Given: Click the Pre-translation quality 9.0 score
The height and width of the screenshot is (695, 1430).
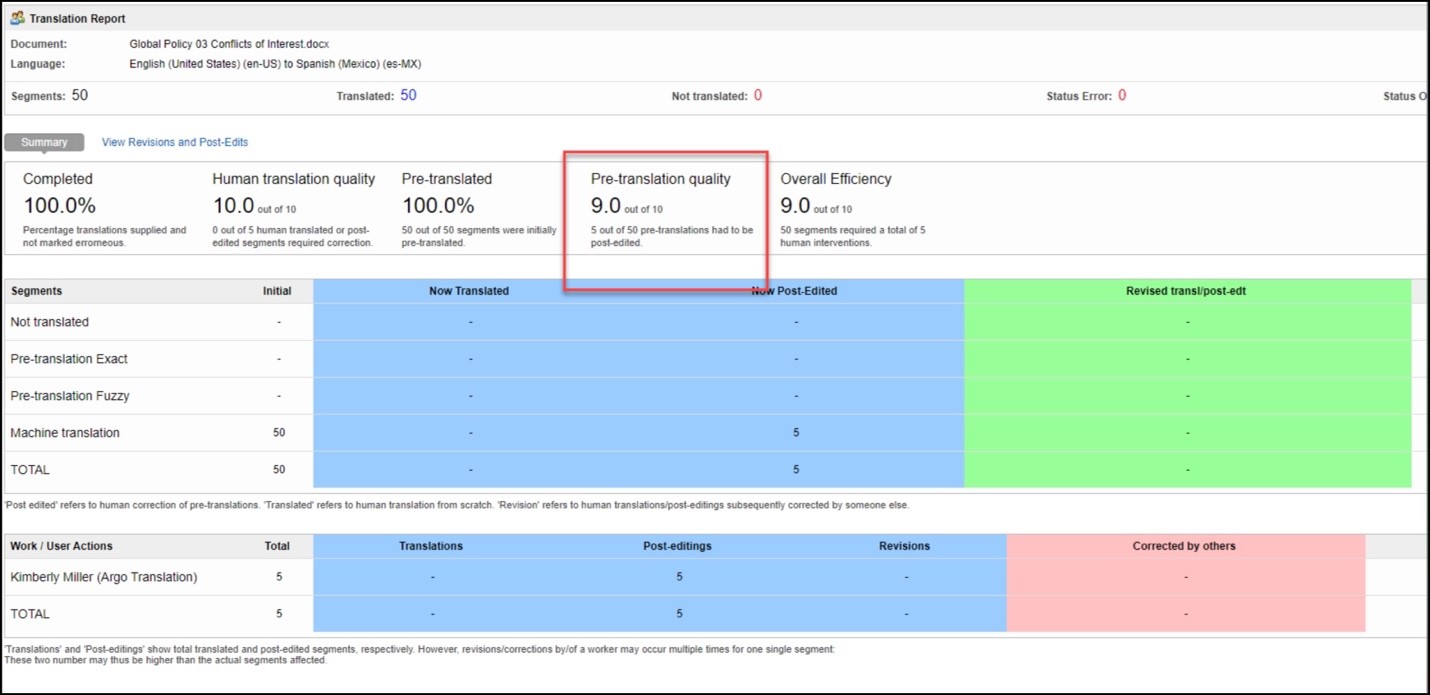Looking at the screenshot, I should click(606, 206).
